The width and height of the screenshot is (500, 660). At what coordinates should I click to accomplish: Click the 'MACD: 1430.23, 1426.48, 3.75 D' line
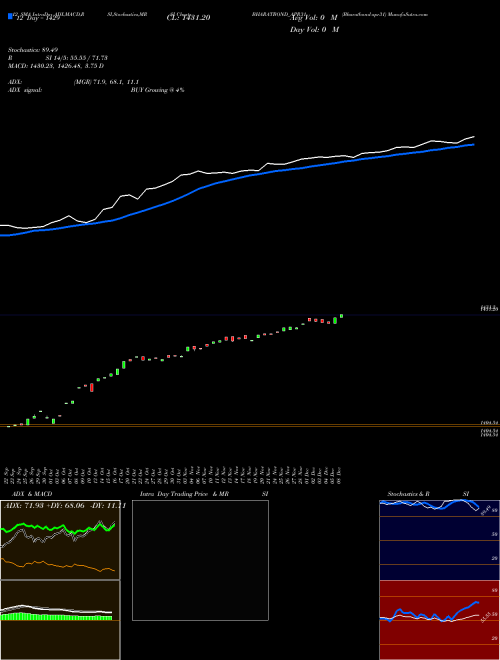(x=56, y=66)
